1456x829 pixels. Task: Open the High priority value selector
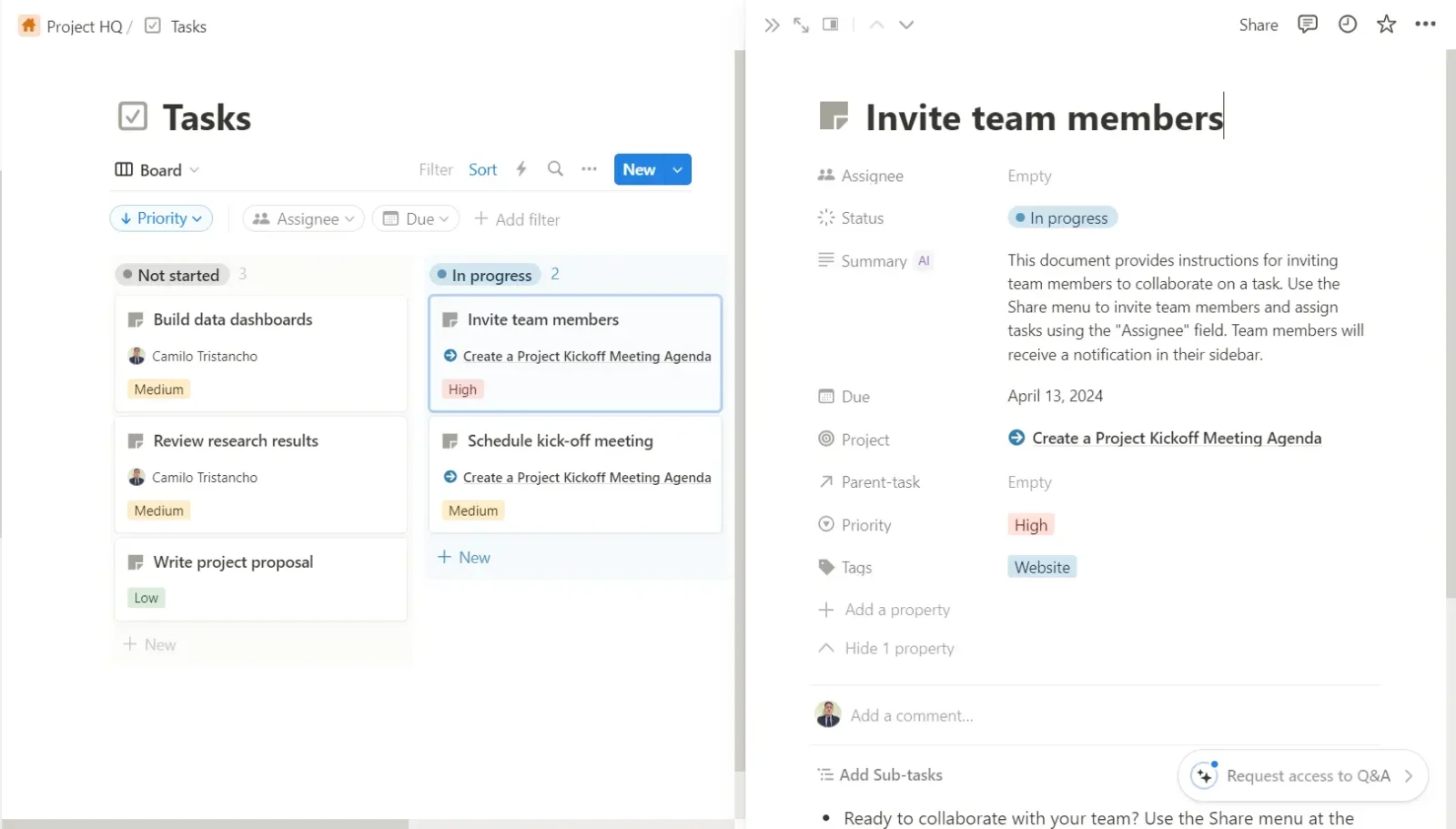[x=1031, y=525]
